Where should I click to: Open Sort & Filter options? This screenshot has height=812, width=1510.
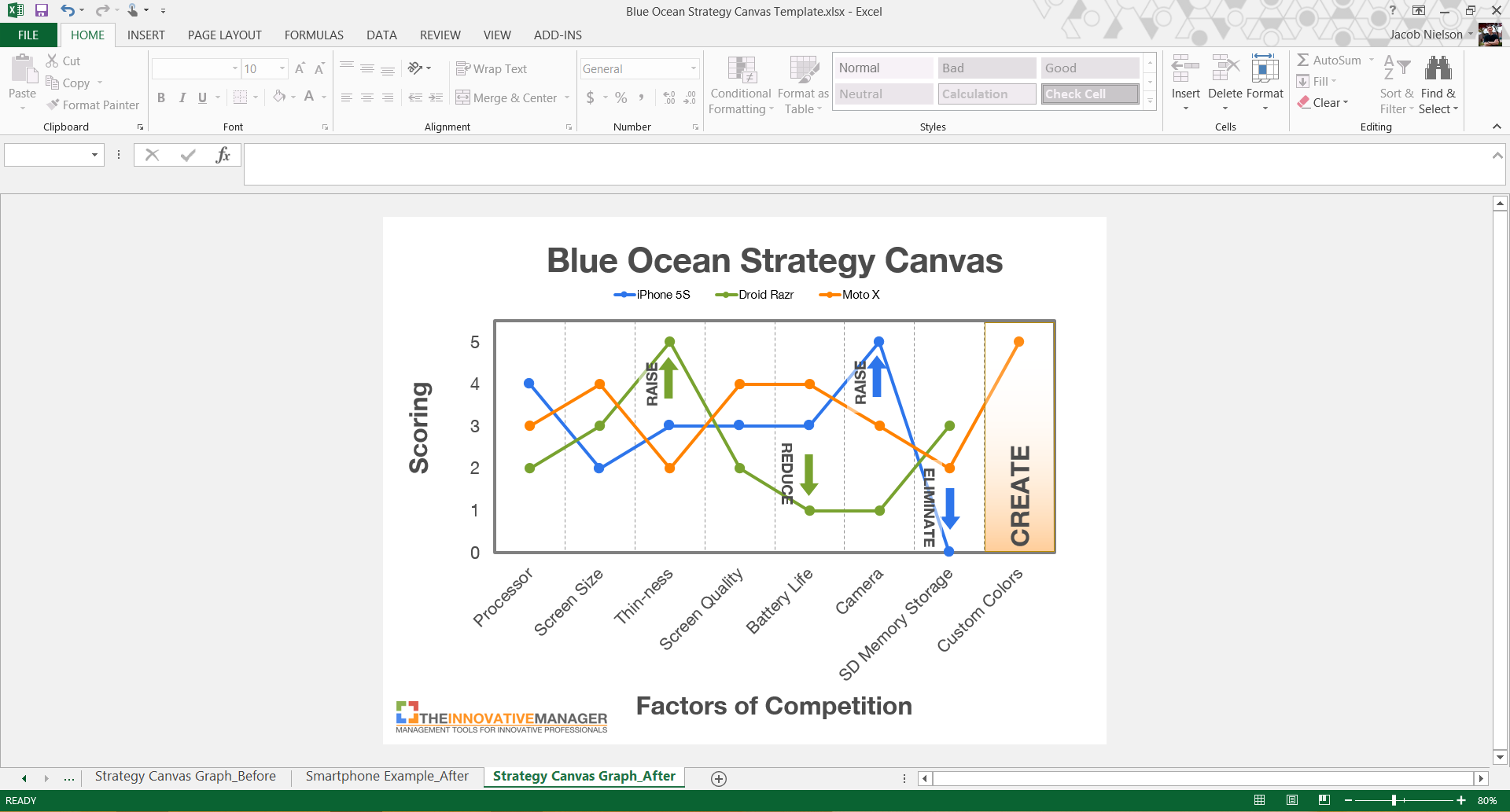1397,85
